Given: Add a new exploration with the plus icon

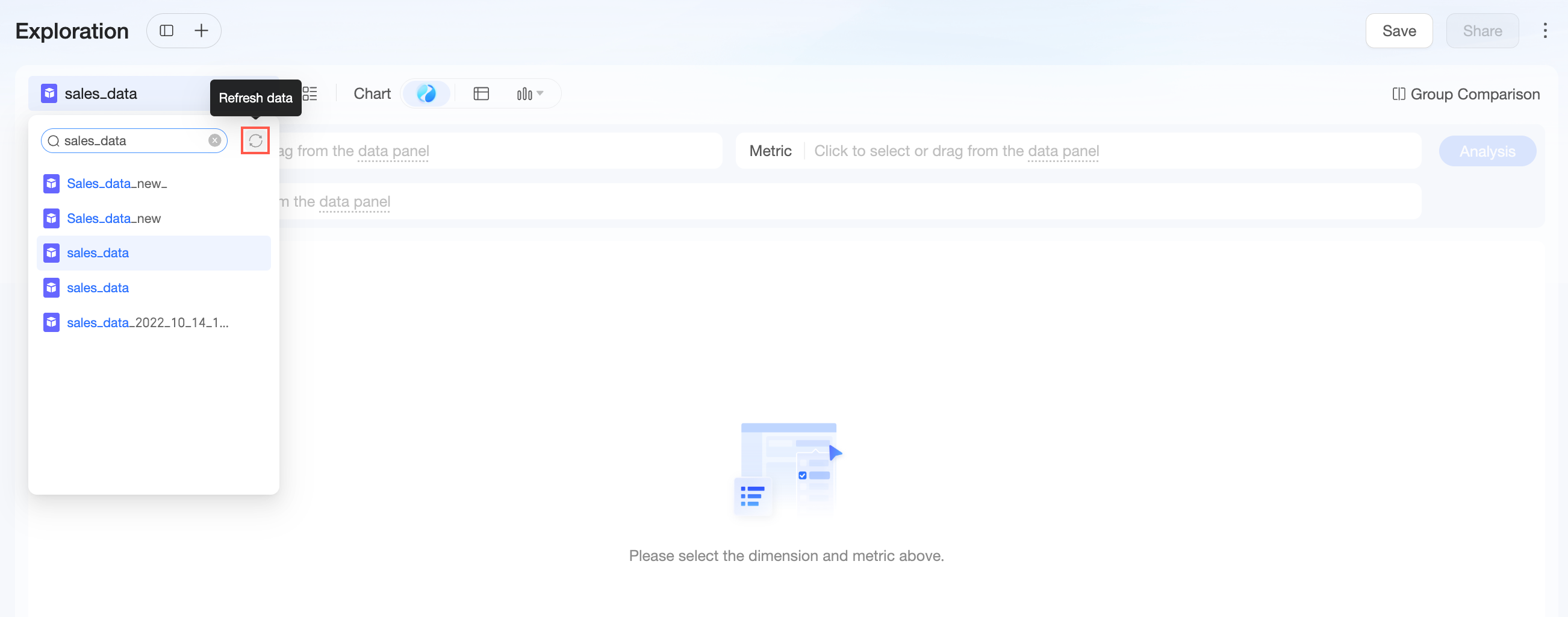Looking at the screenshot, I should [201, 31].
